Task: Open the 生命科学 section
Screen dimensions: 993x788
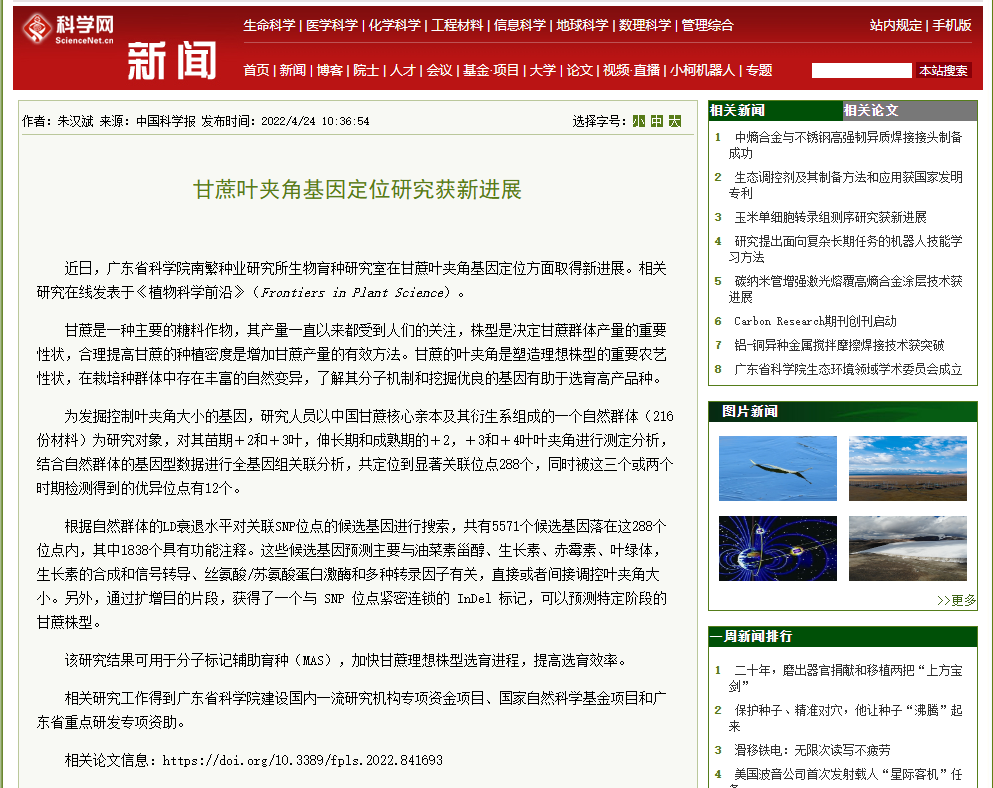Action: (x=269, y=25)
